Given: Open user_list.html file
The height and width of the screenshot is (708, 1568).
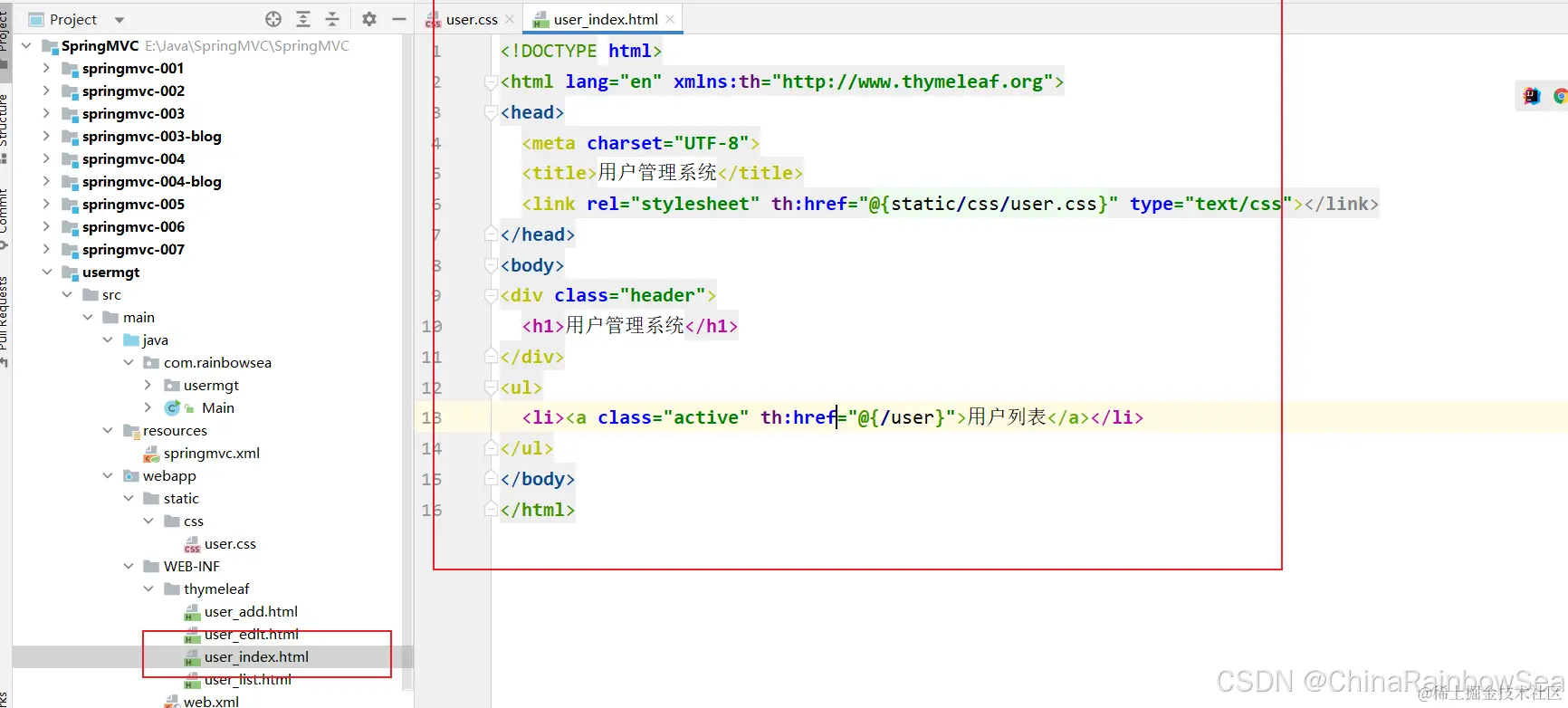Looking at the screenshot, I should click(247, 679).
